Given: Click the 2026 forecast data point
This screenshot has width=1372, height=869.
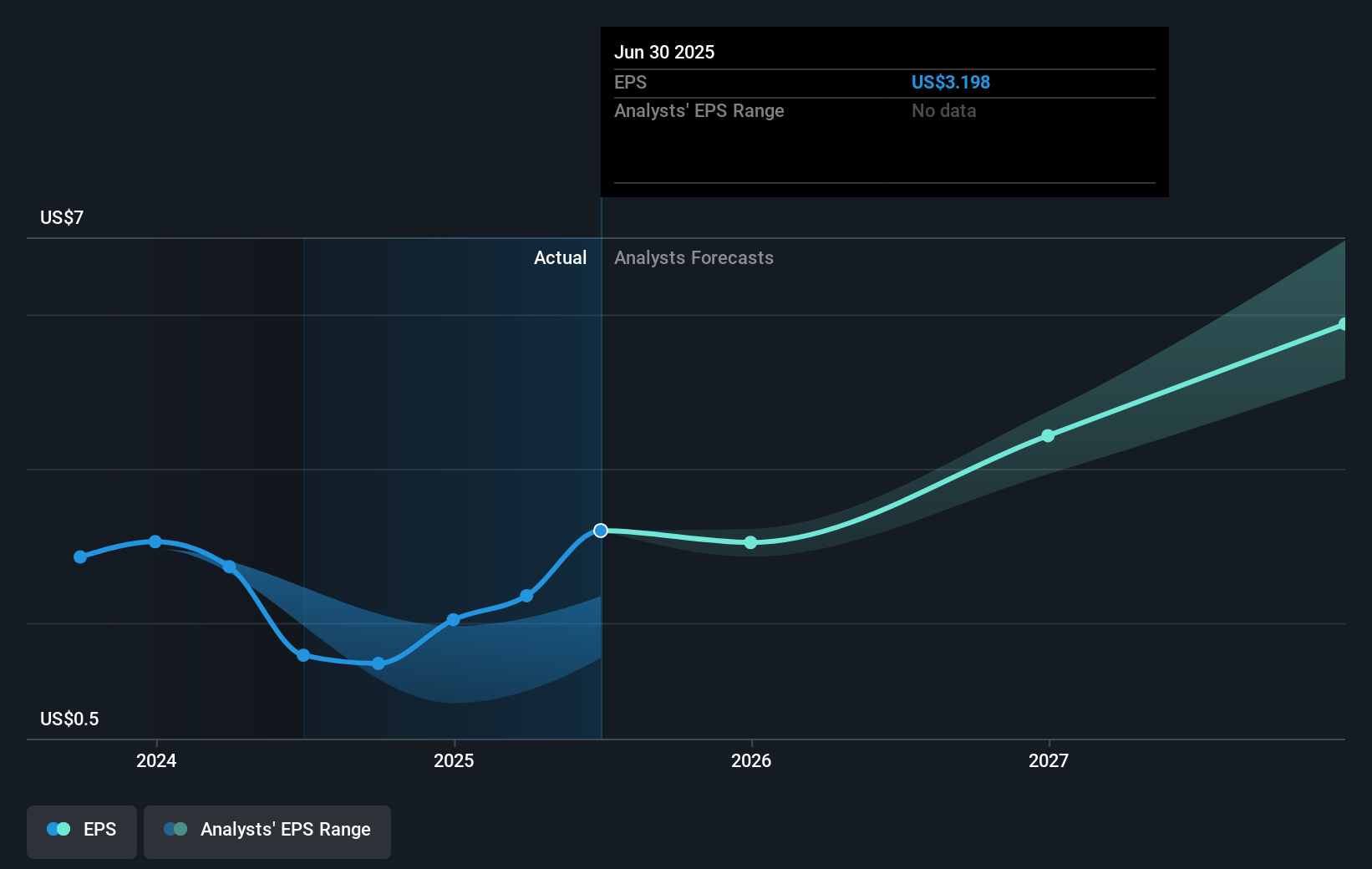Looking at the screenshot, I should pos(750,543).
